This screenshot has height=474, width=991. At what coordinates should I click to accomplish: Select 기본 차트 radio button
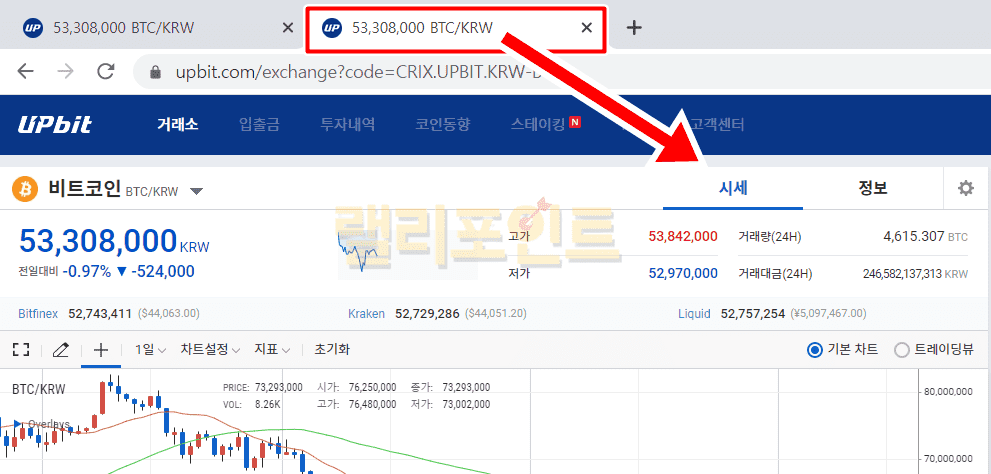click(x=815, y=349)
